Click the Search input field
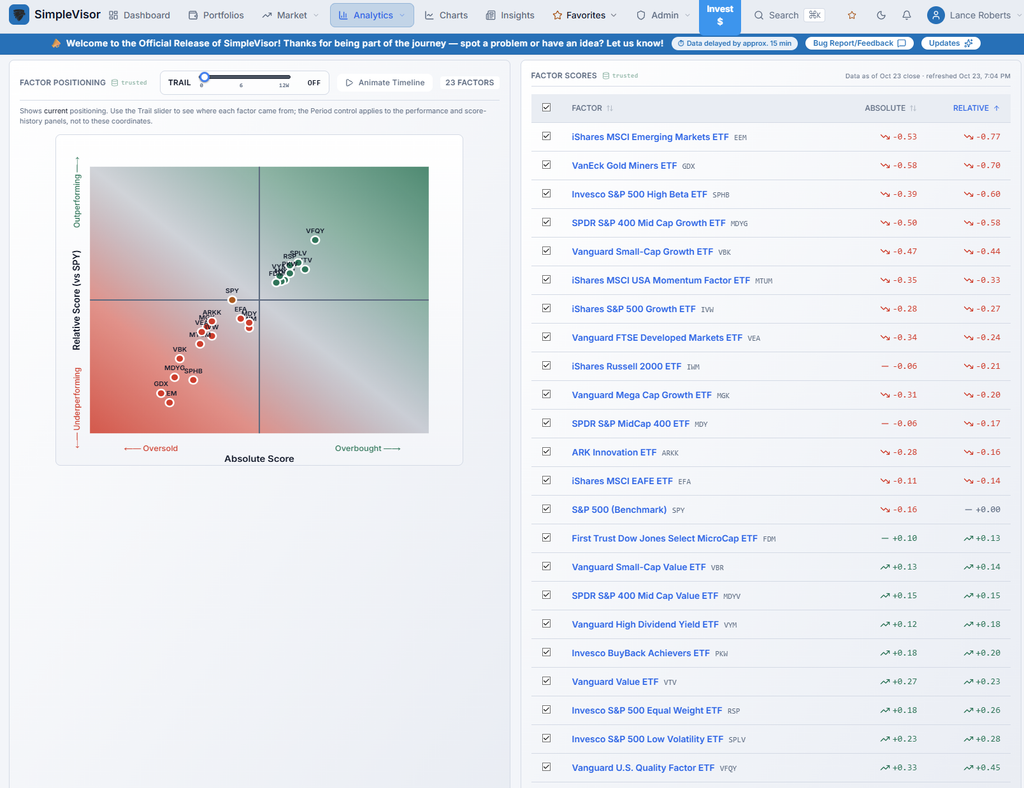The image size is (1024, 788). [788, 15]
